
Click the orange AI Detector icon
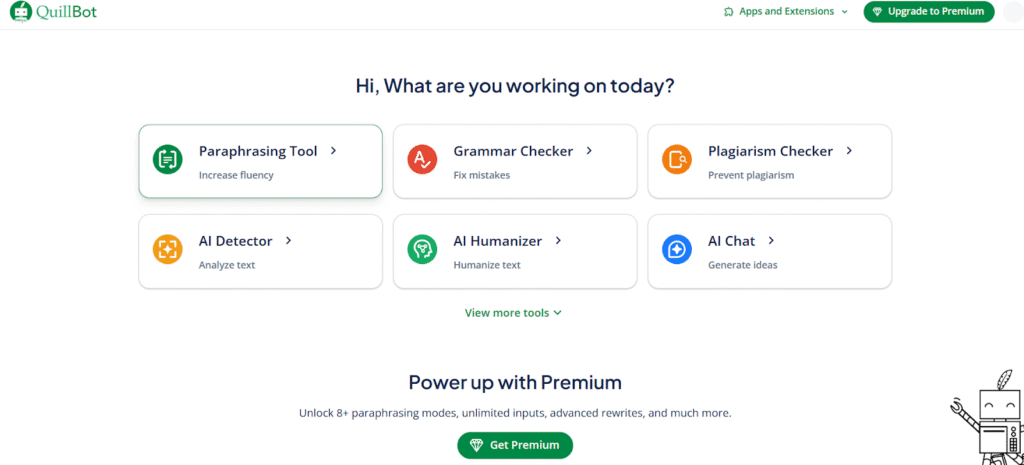[x=168, y=249]
